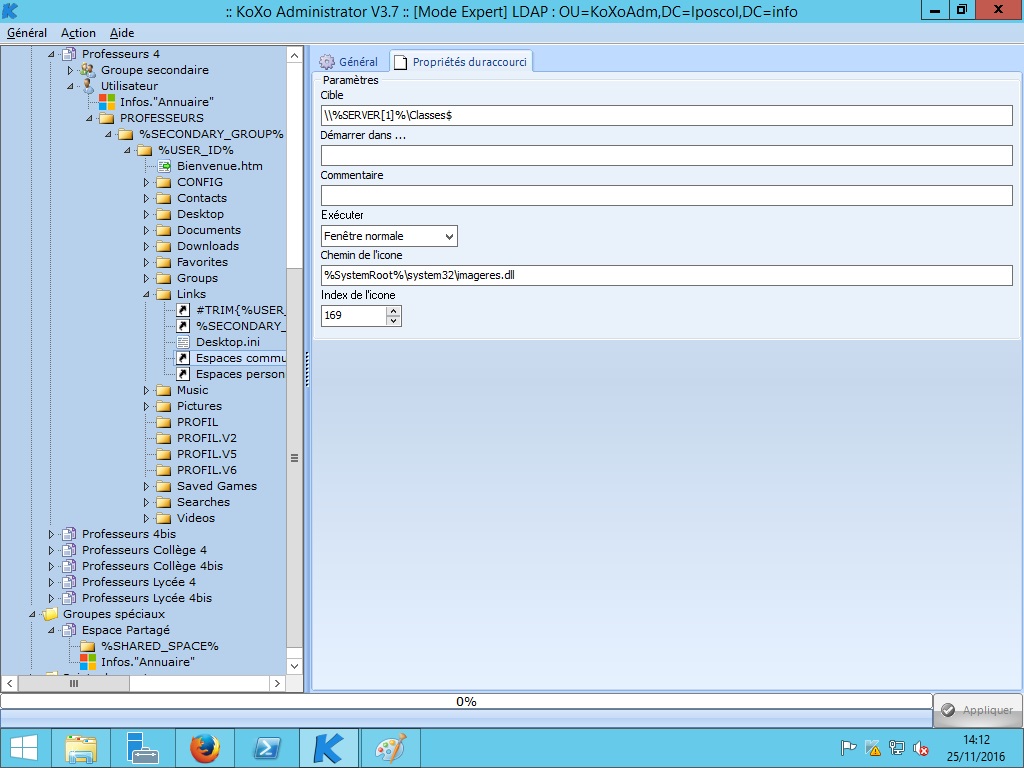The width and height of the screenshot is (1024, 768).
Task: Click the Démarrer dans input field
Action: click(x=666, y=155)
